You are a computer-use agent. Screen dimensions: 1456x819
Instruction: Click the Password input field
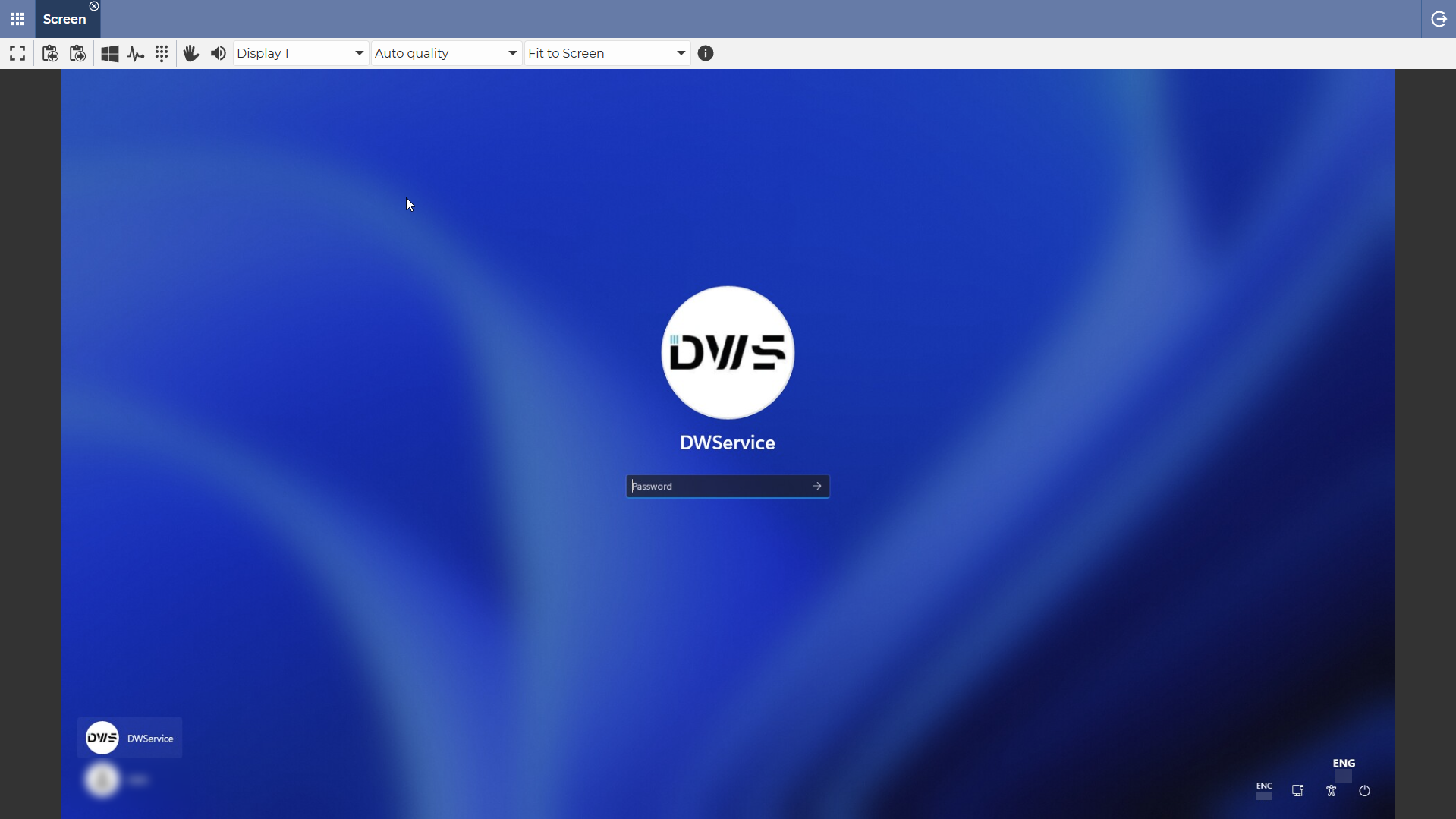[717, 487]
